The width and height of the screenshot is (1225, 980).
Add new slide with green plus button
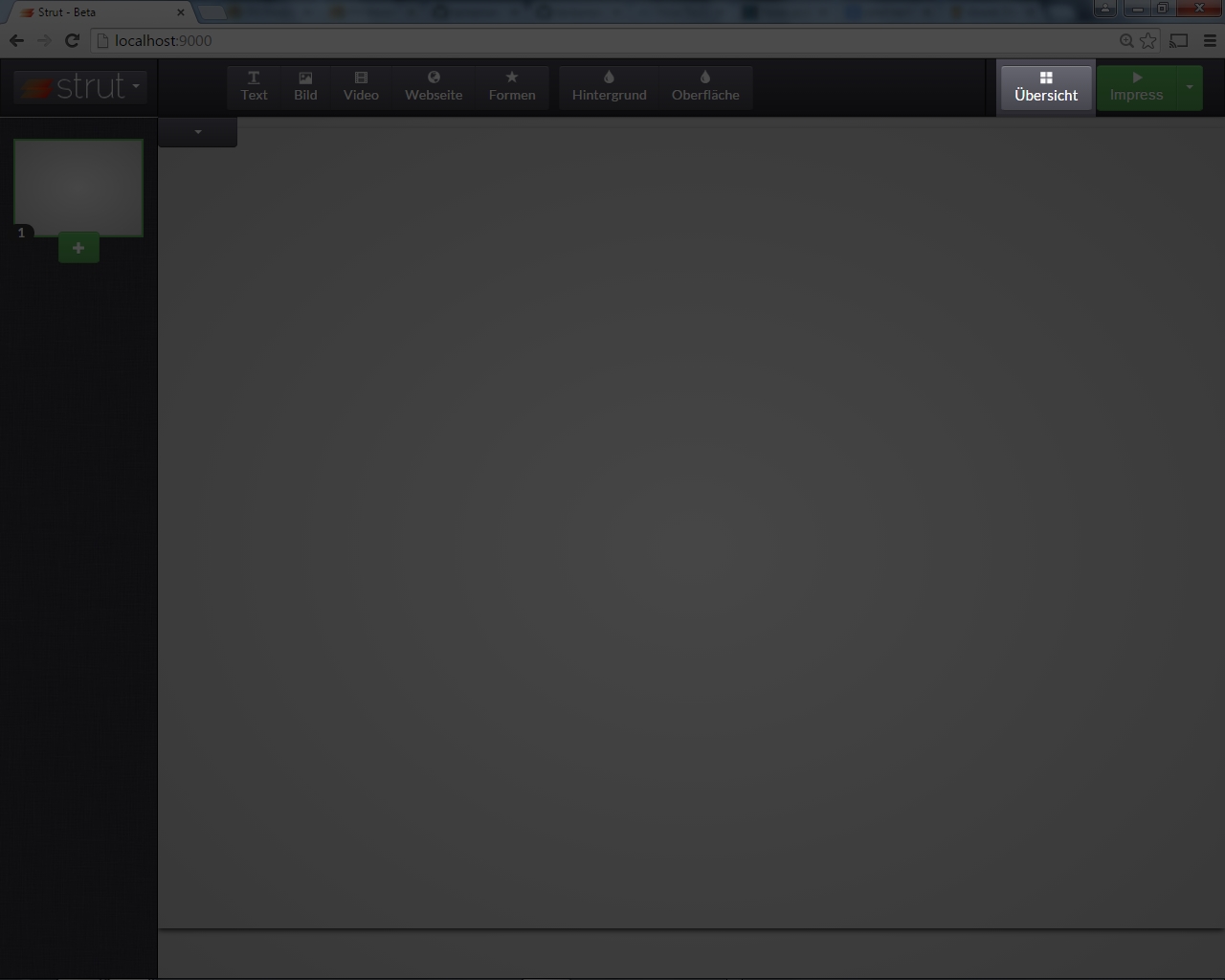pyautogui.click(x=78, y=248)
